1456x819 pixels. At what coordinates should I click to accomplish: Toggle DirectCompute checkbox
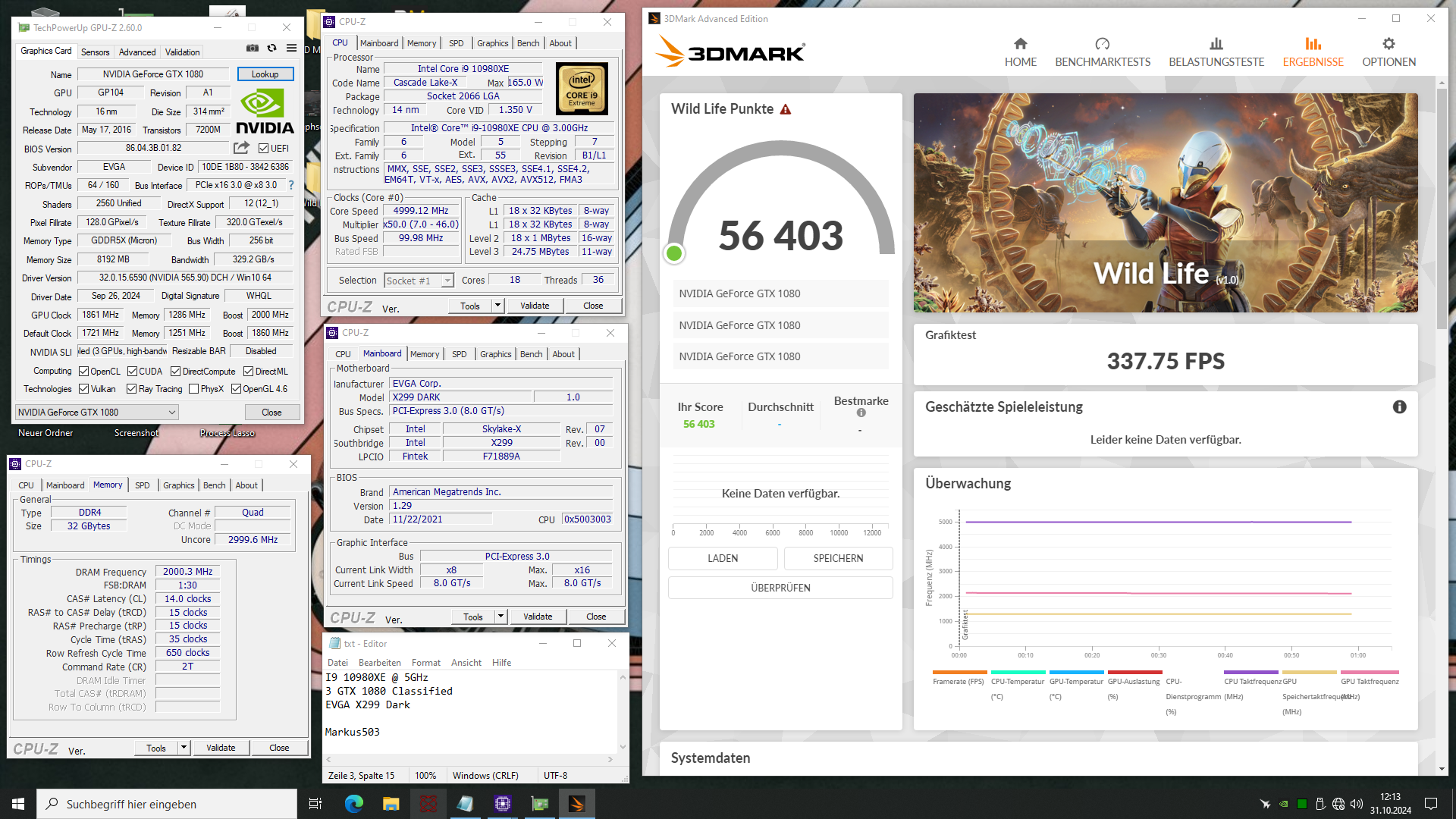tap(175, 372)
